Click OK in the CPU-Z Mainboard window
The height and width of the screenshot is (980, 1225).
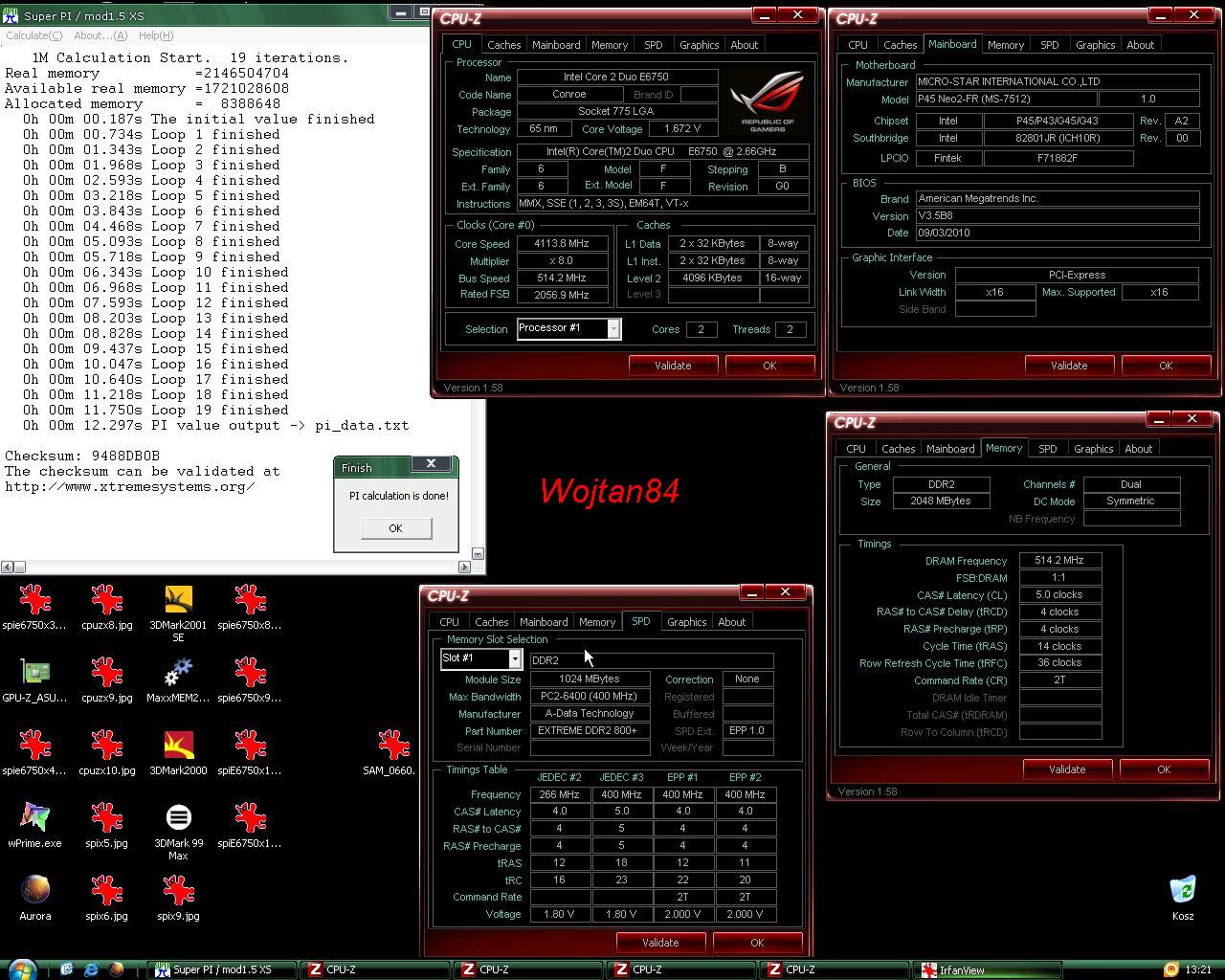coord(1166,366)
